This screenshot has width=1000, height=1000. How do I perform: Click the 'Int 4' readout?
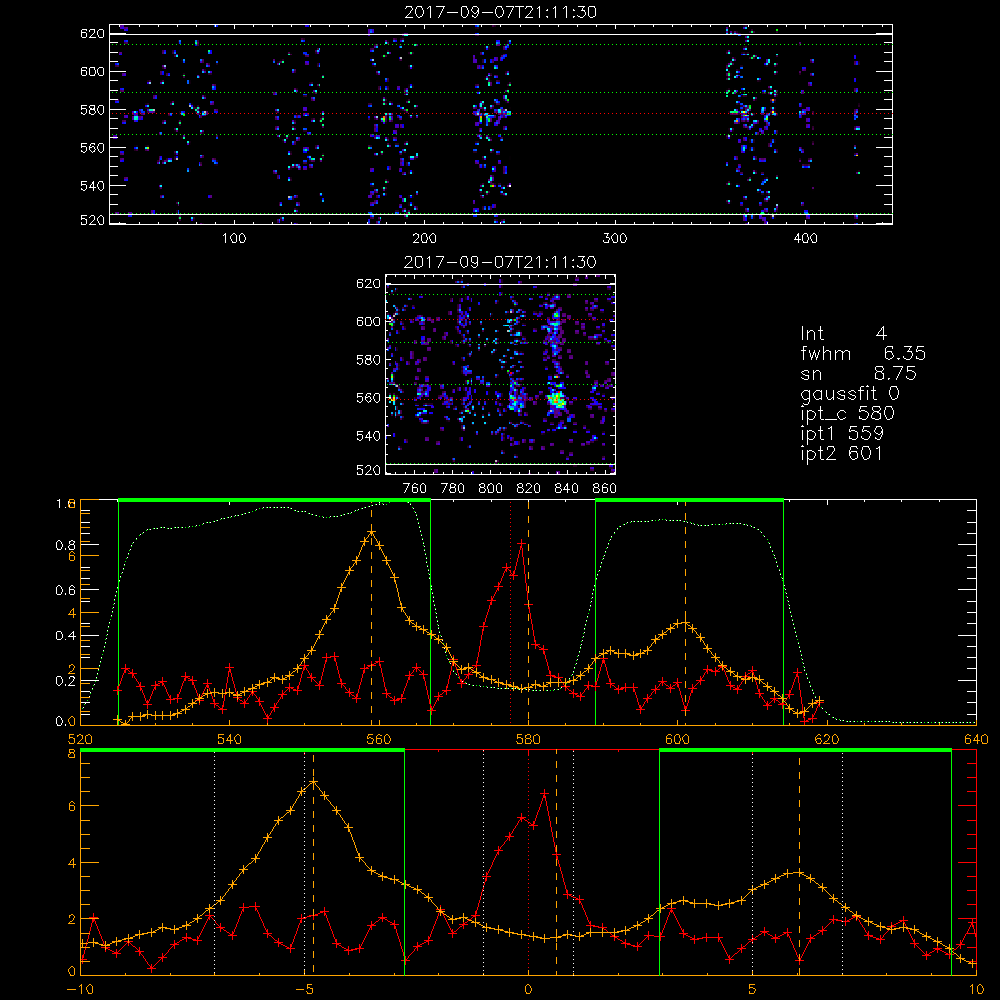coord(843,334)
